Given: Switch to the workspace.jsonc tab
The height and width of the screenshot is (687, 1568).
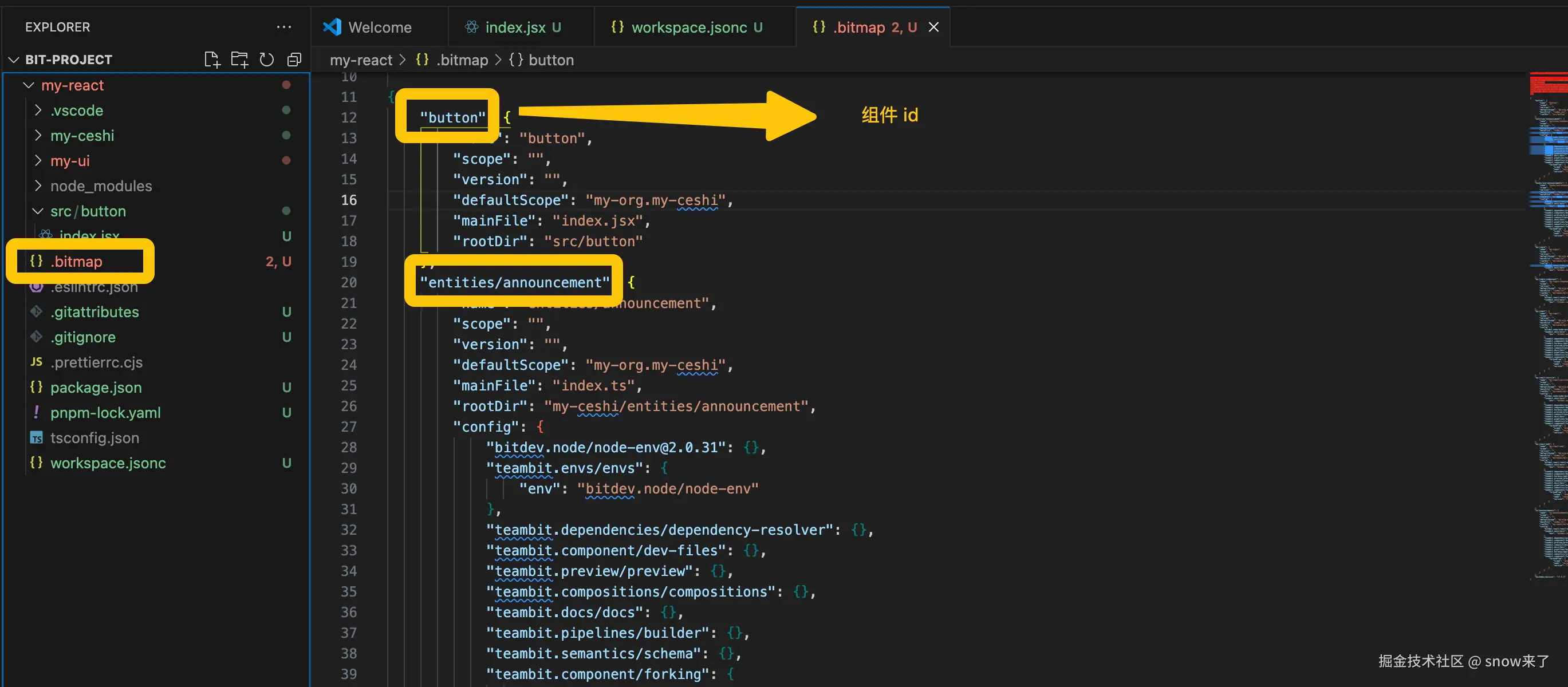Looking at the screenshot, I should pos(688,27).
